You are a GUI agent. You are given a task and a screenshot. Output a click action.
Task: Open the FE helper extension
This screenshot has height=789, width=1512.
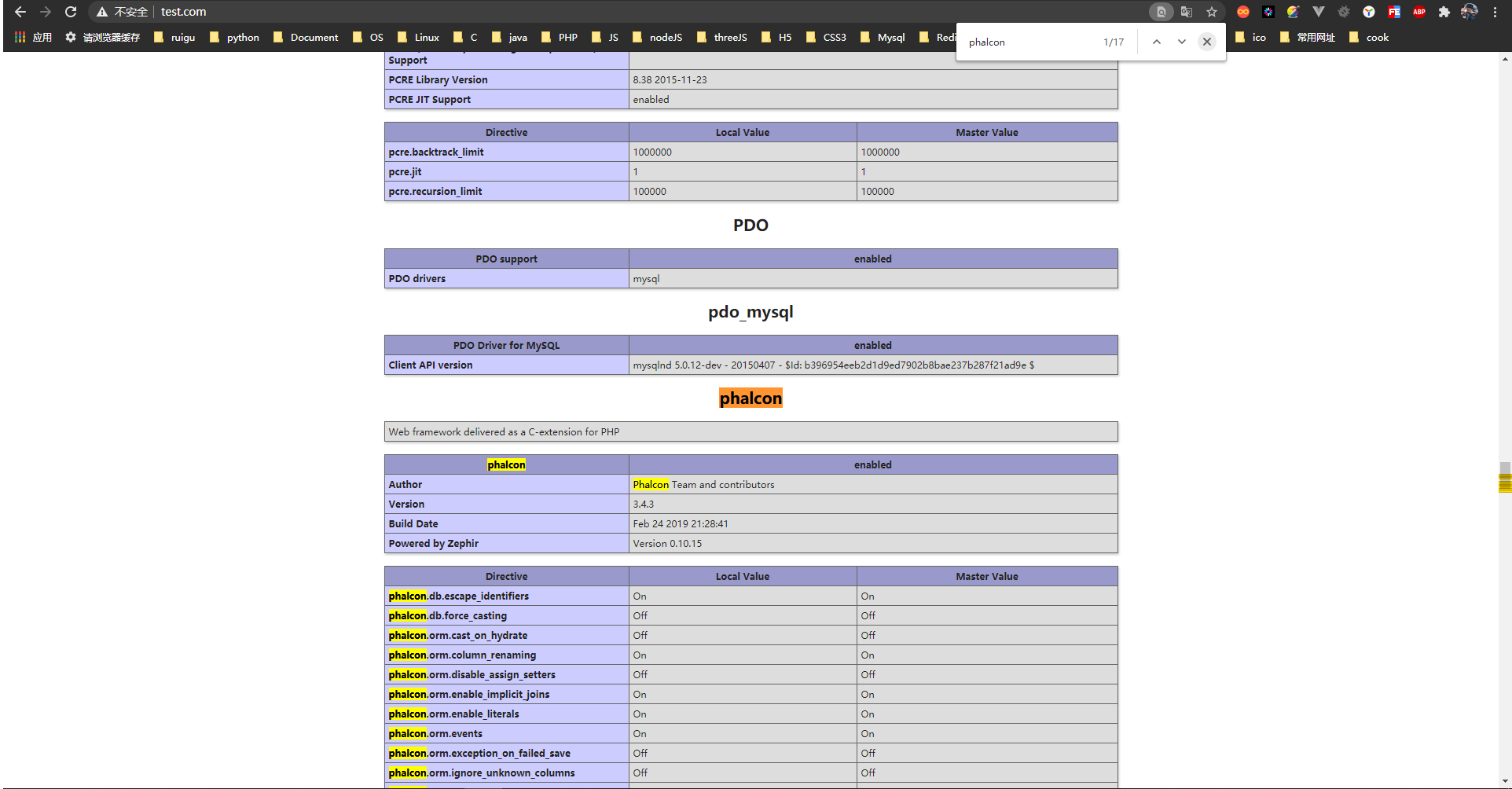point(1394,12)
